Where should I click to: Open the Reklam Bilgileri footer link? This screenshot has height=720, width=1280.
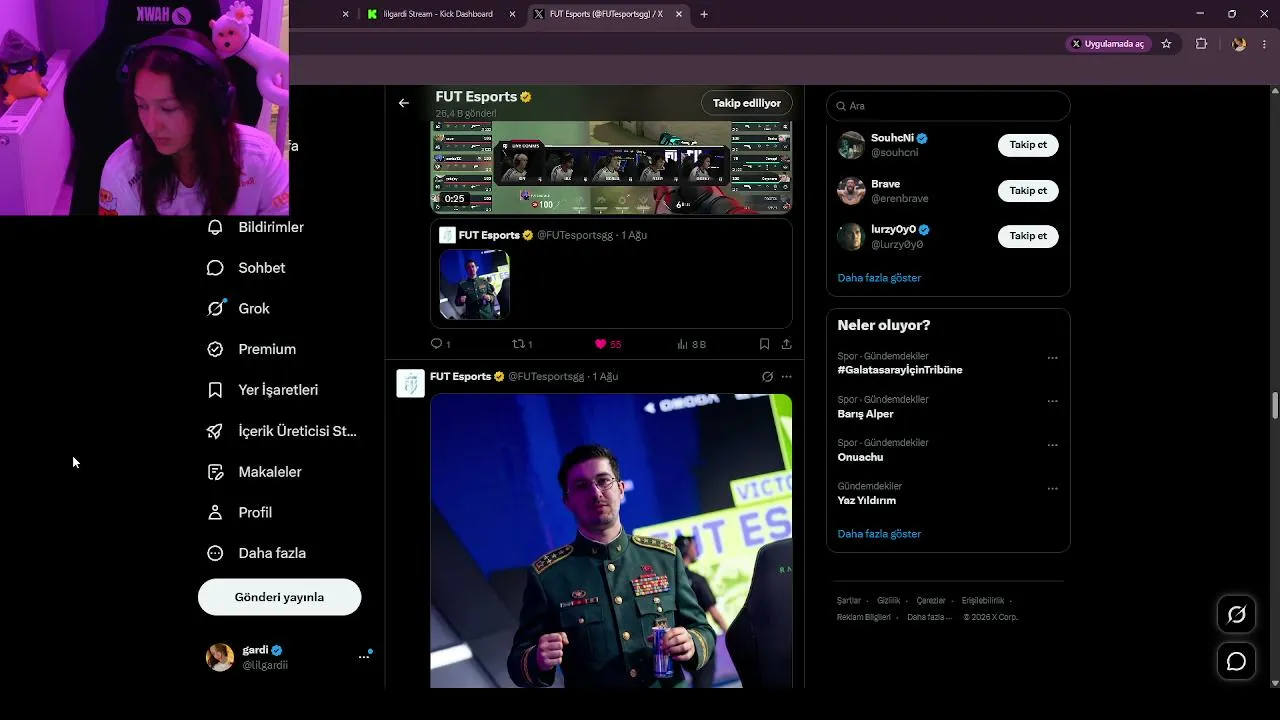864,617
